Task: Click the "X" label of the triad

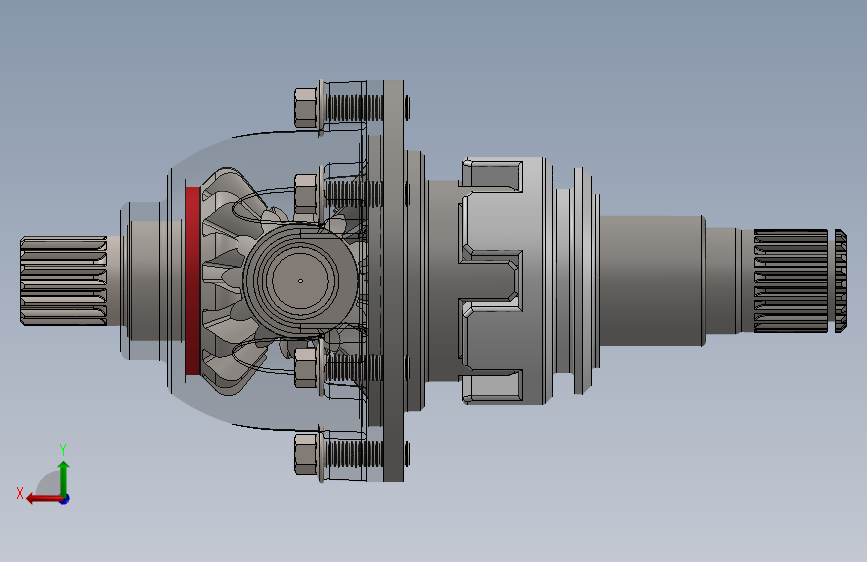Action: point(20,493)
